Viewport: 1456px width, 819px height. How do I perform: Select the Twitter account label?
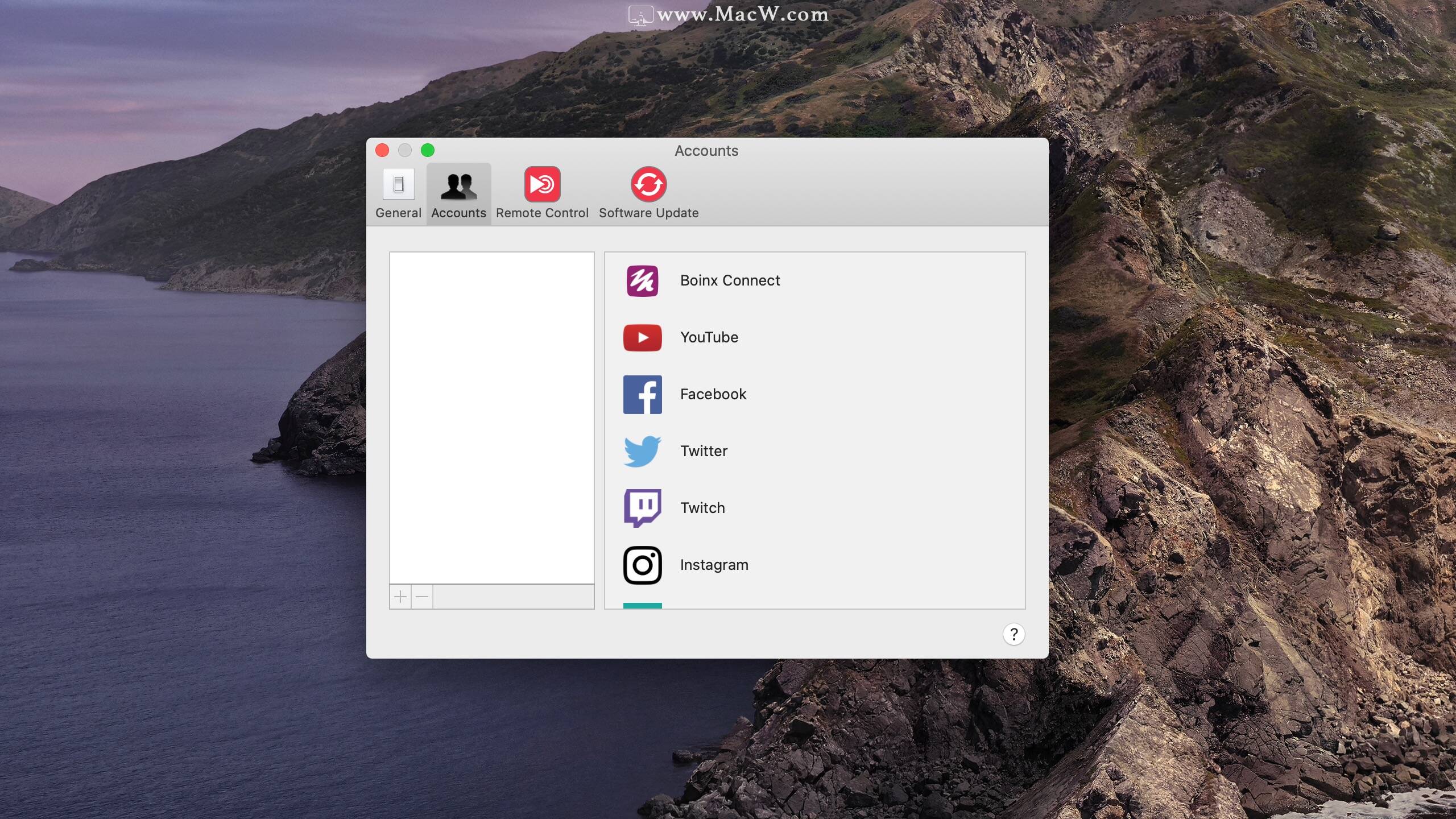(704, 451)
